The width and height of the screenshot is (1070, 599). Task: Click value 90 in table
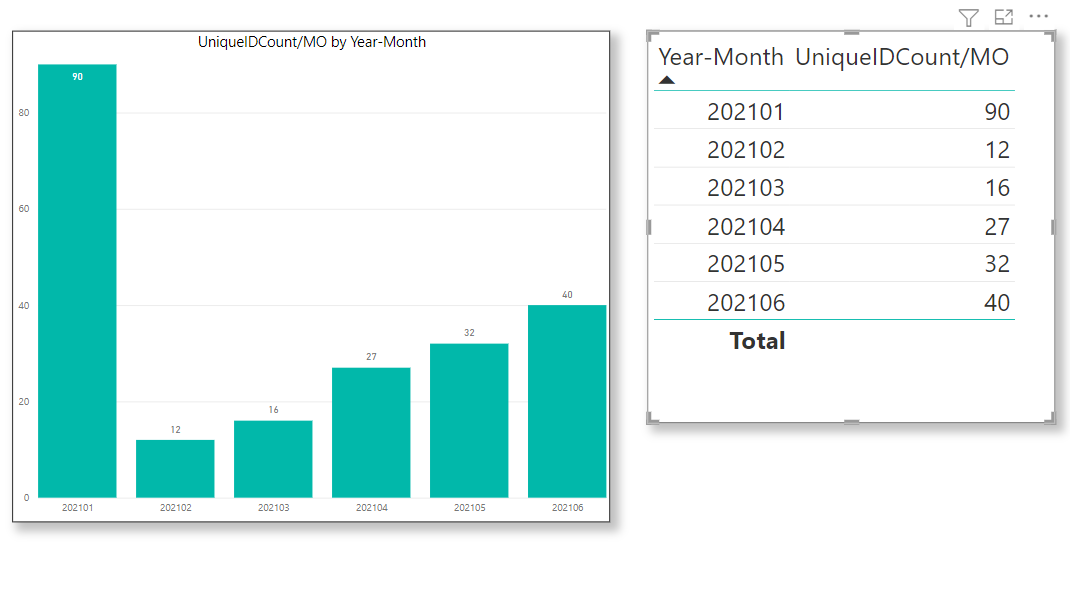[x=997, y=112]
